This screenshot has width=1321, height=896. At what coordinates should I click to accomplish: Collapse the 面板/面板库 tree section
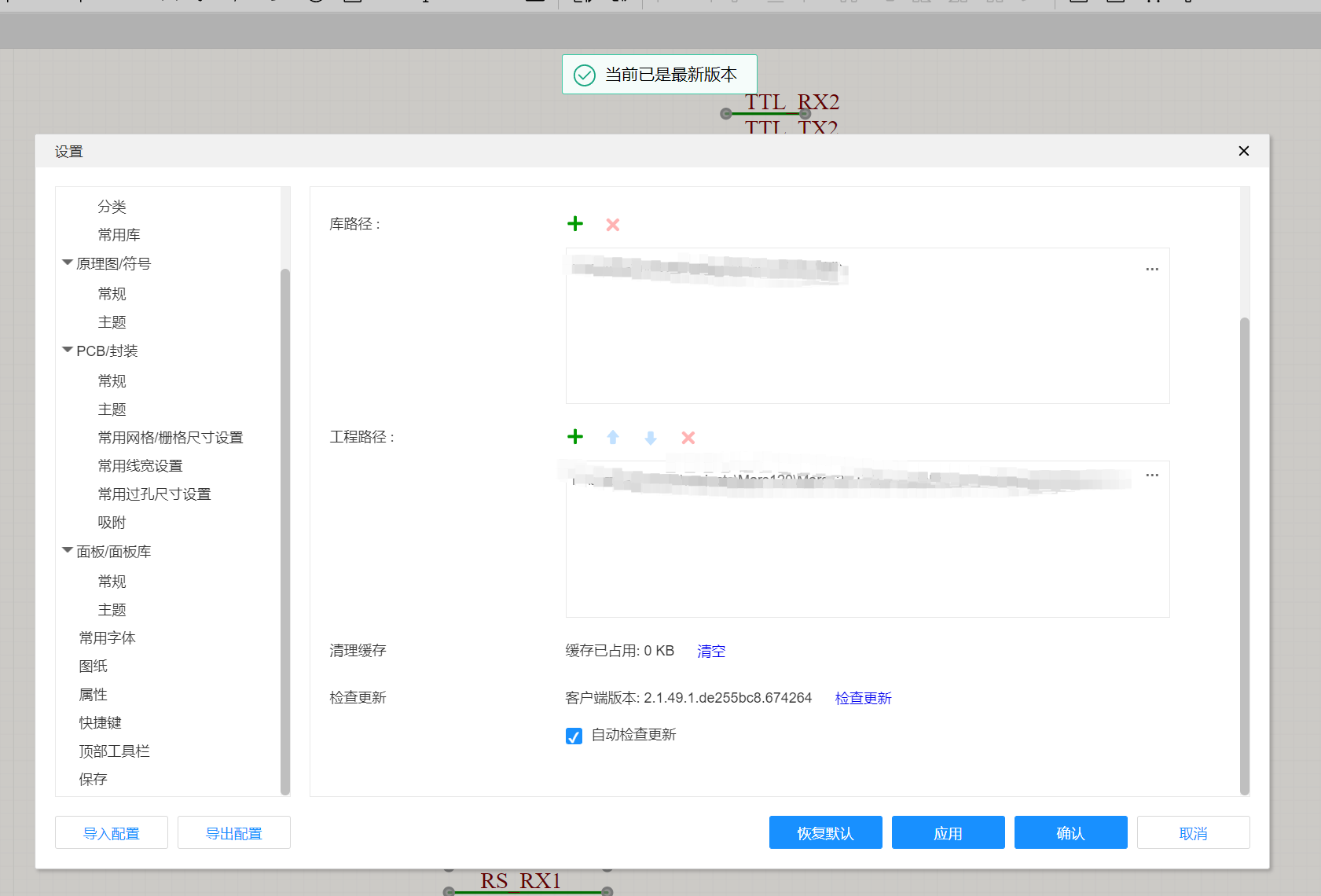pyautogui.click(x=68, y=551)
